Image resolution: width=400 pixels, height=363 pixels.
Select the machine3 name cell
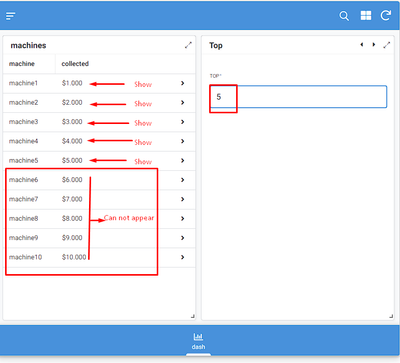(23, 122)
